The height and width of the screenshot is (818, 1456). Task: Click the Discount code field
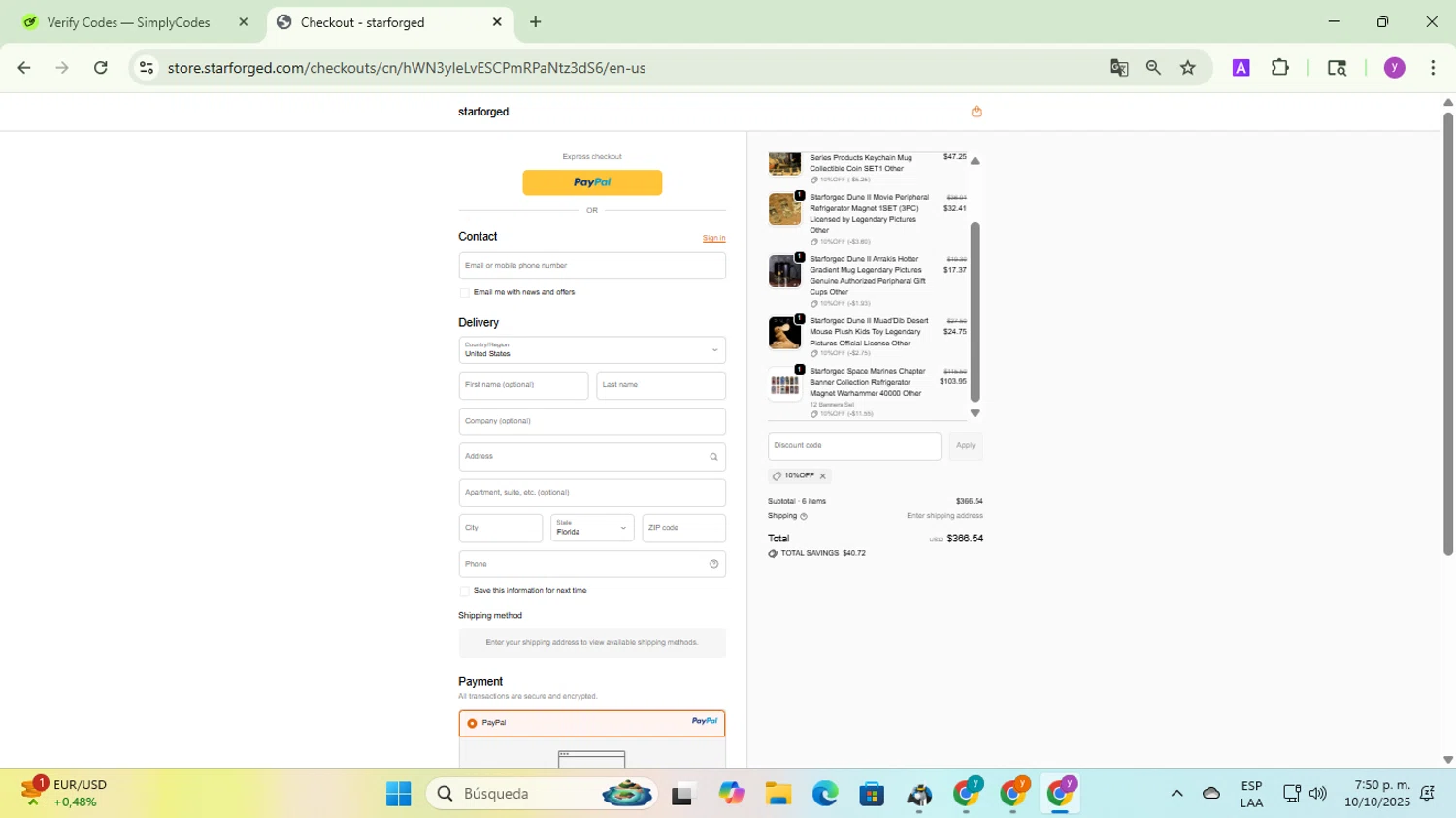(854, 446)
